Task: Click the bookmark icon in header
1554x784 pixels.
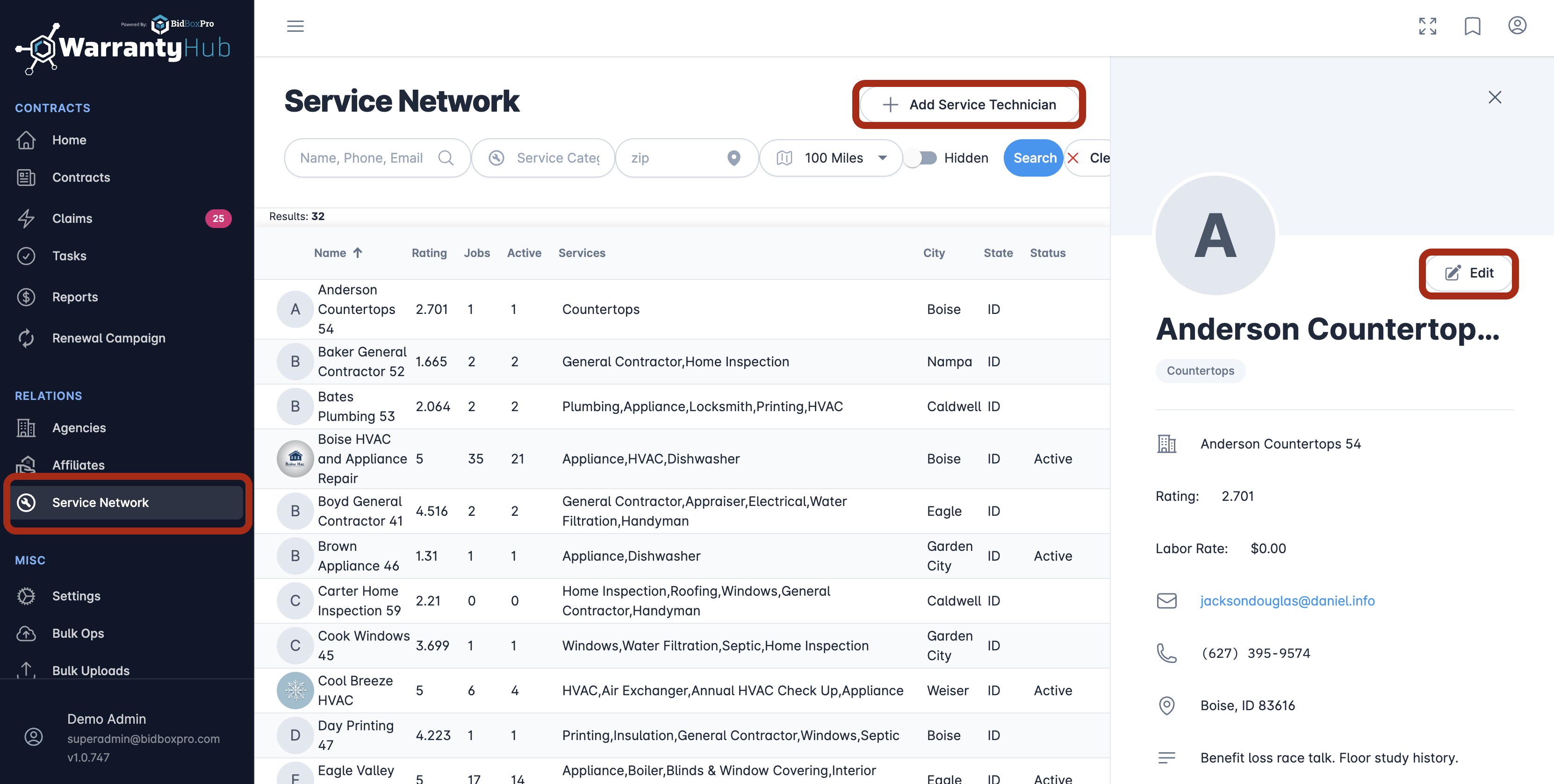Action: tap(1472, 26)
